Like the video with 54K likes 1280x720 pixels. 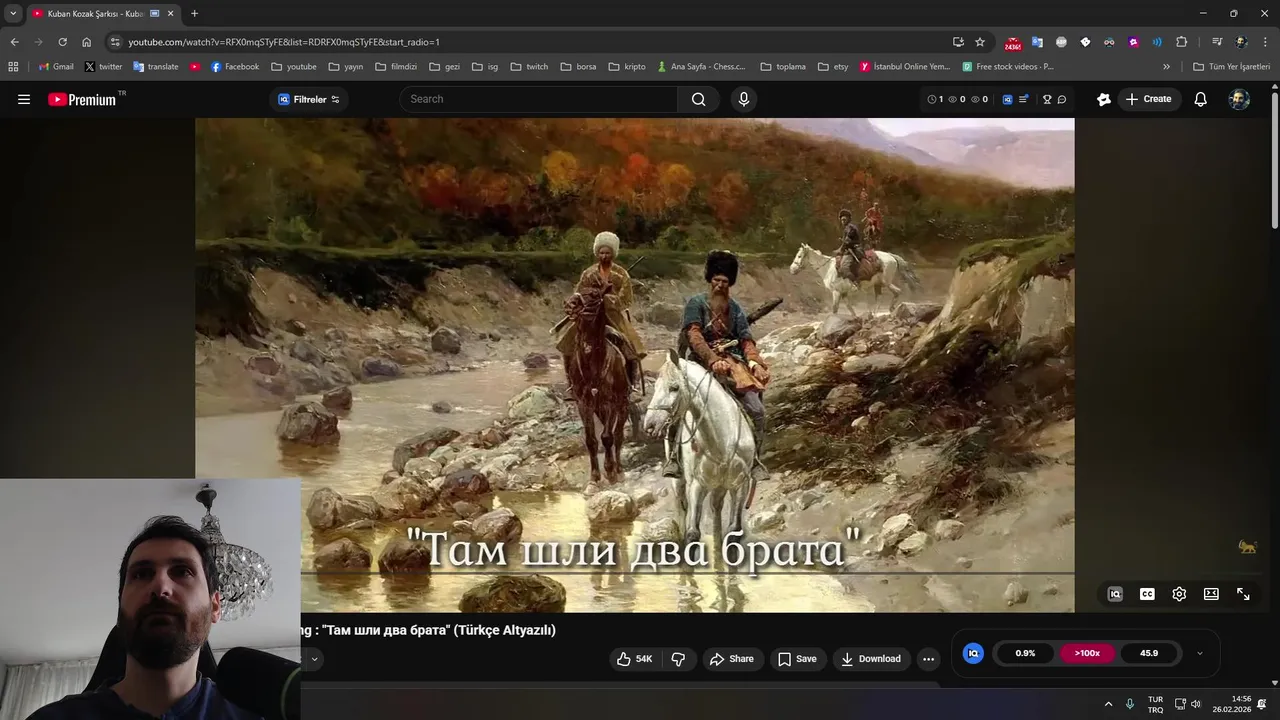(x=634, y=659)
